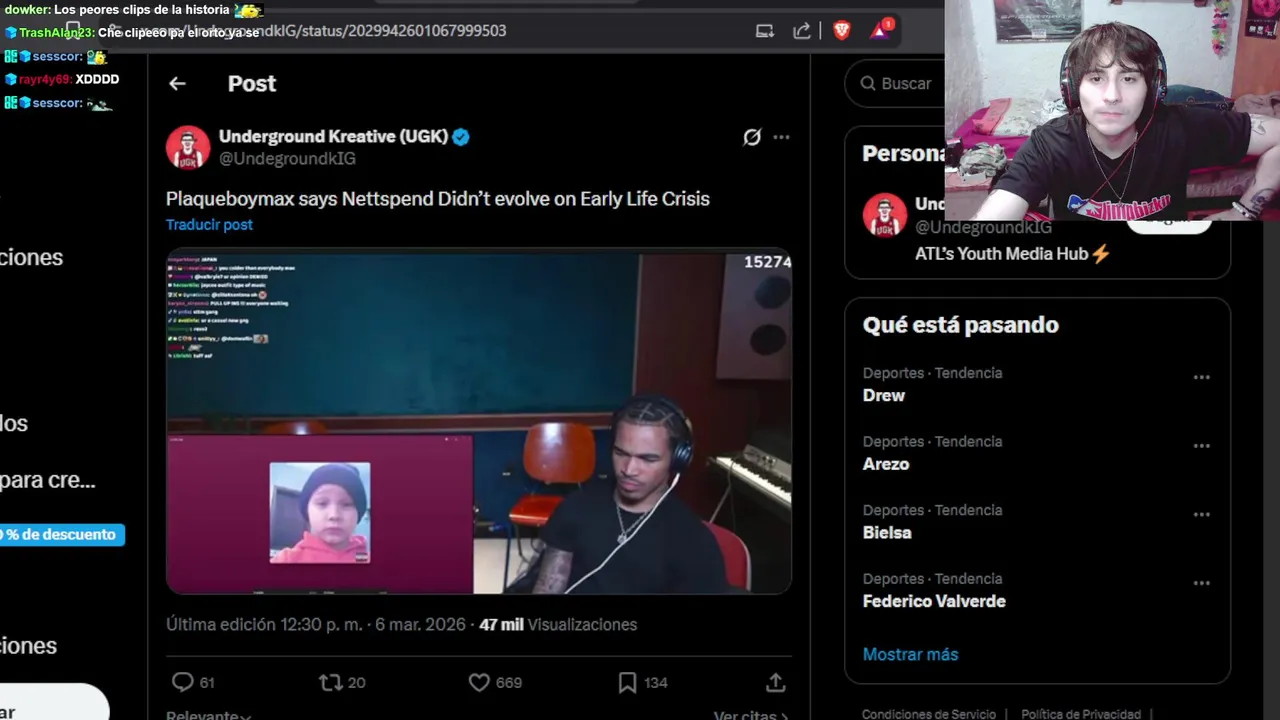1280x720 pixels.
Task: Open the three-dot menu beside Drew
Action: coord(1202,378)
